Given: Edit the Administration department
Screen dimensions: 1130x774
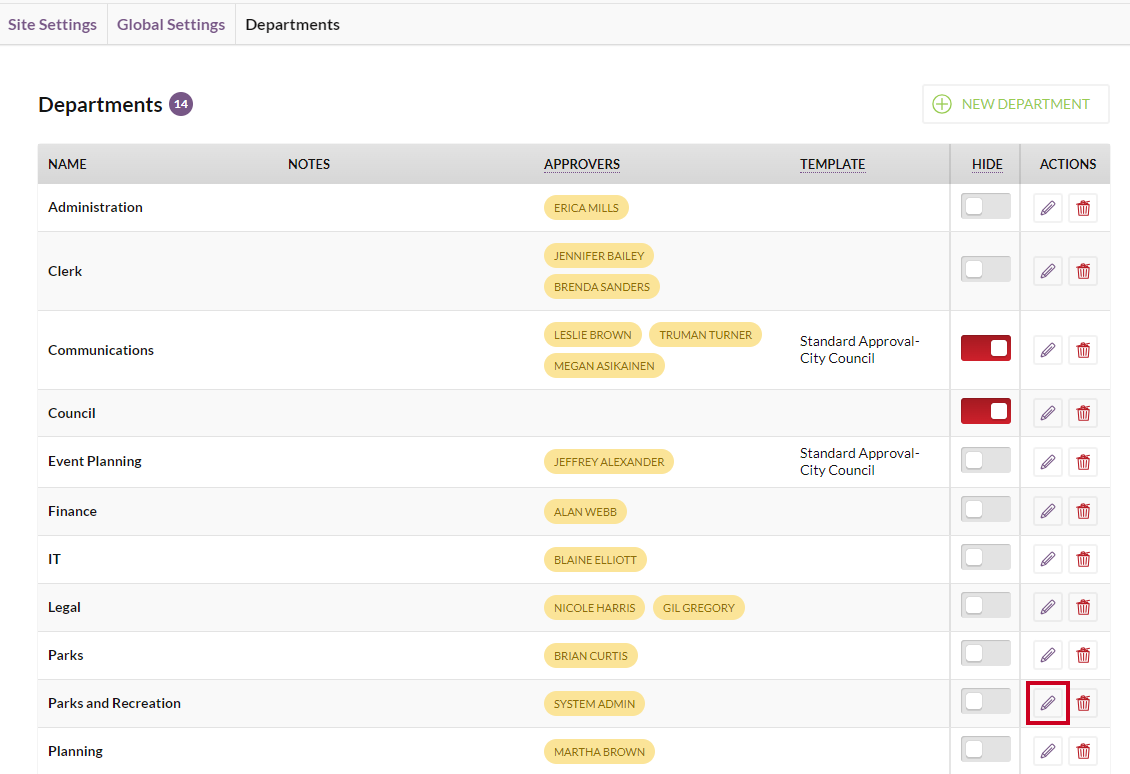Looking at the screenshot, I should click(x=1048, y=208).
